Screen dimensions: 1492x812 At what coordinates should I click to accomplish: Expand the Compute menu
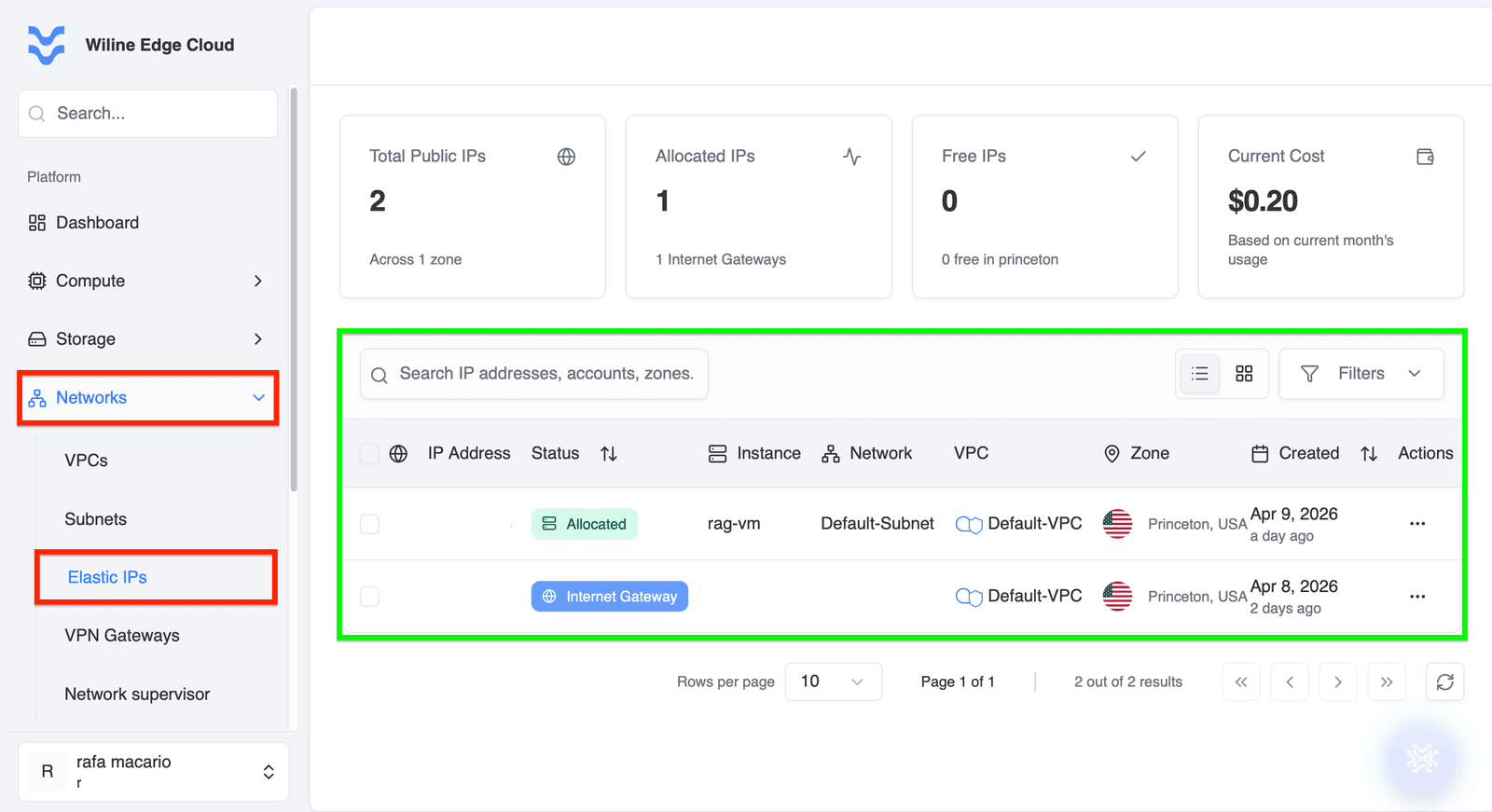(147, 281)
